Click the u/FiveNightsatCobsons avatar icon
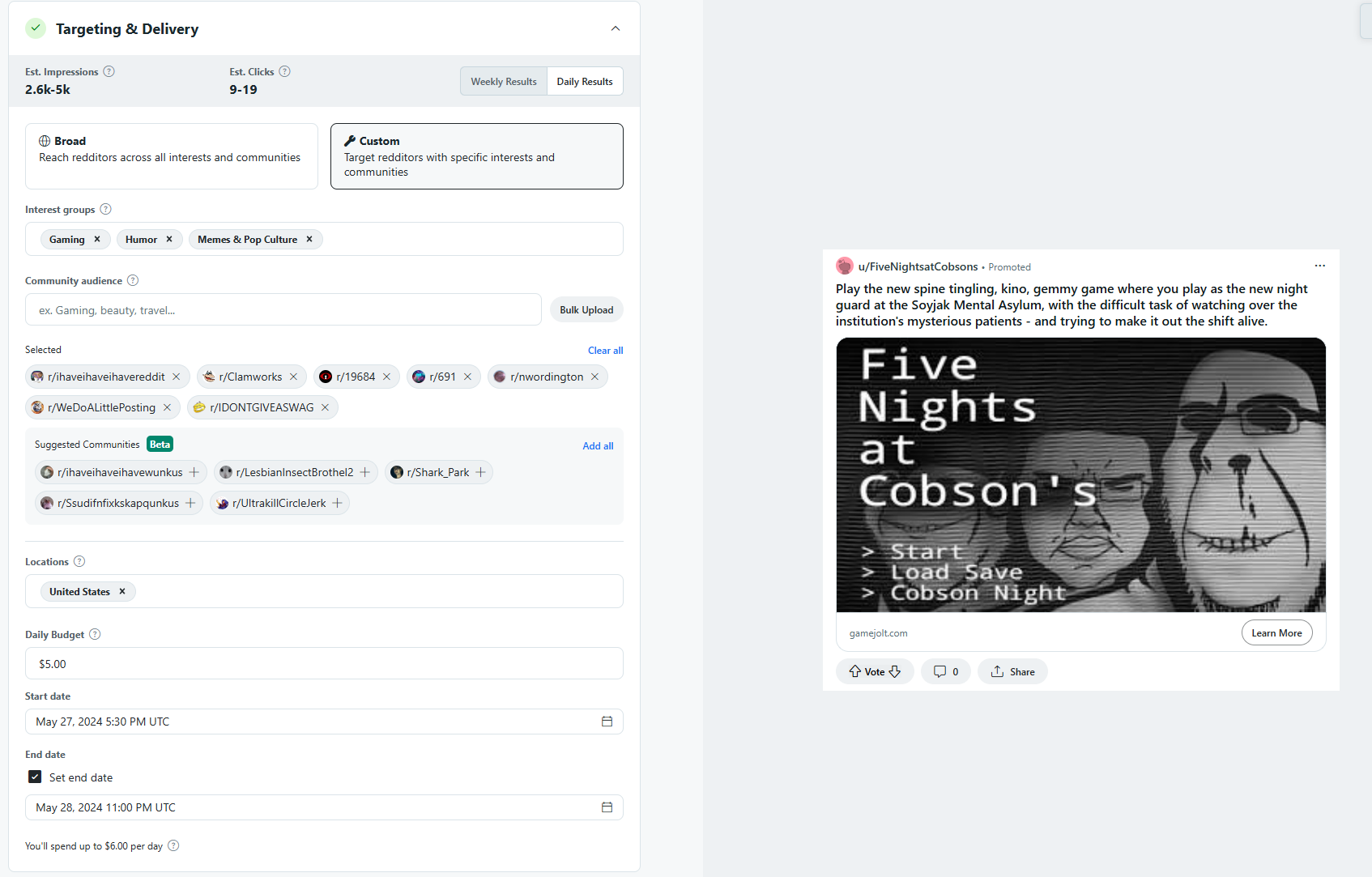Image resolution: width=1372 pixels, height=877 pixels. [x=845, y=266]
